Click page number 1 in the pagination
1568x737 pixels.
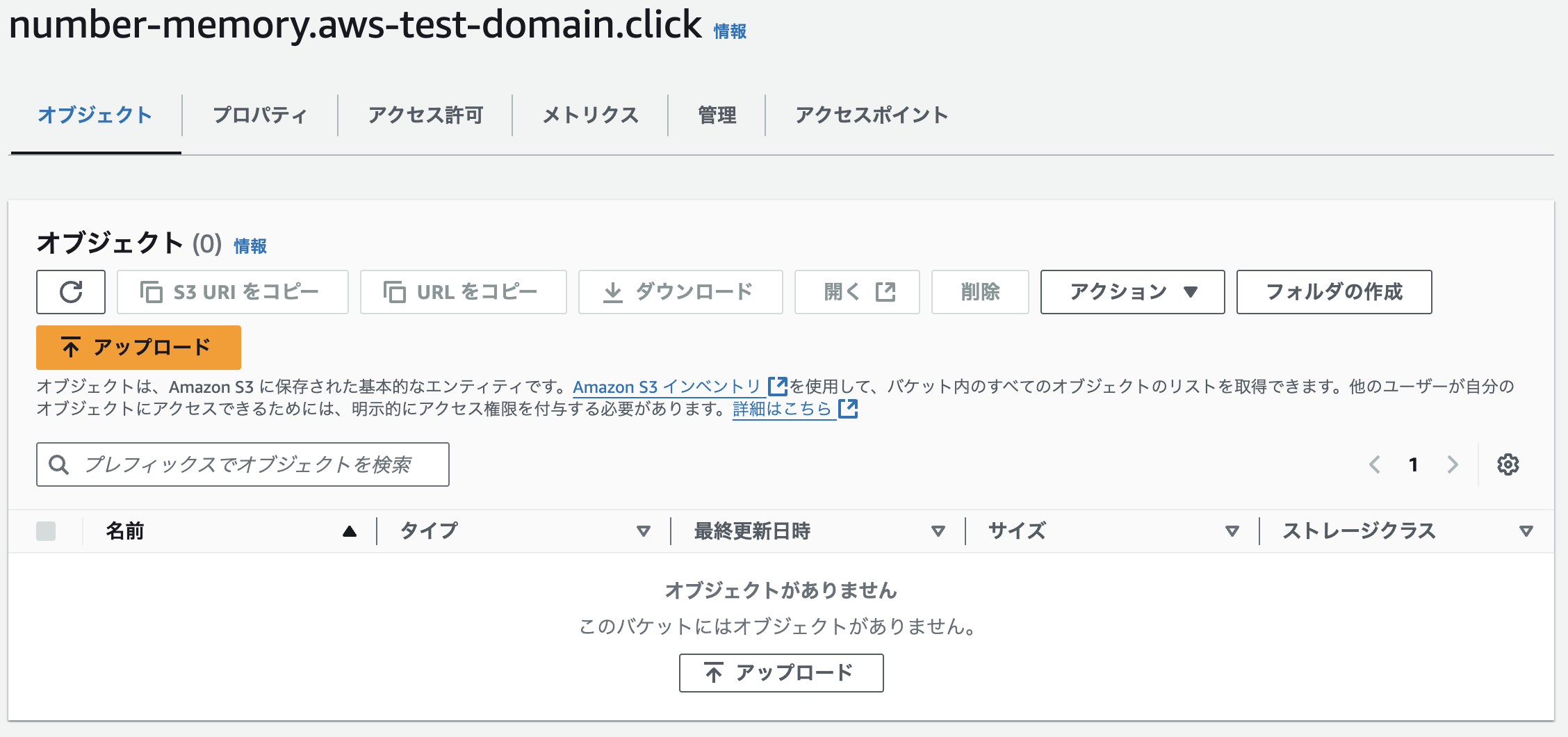point(1413,464)
